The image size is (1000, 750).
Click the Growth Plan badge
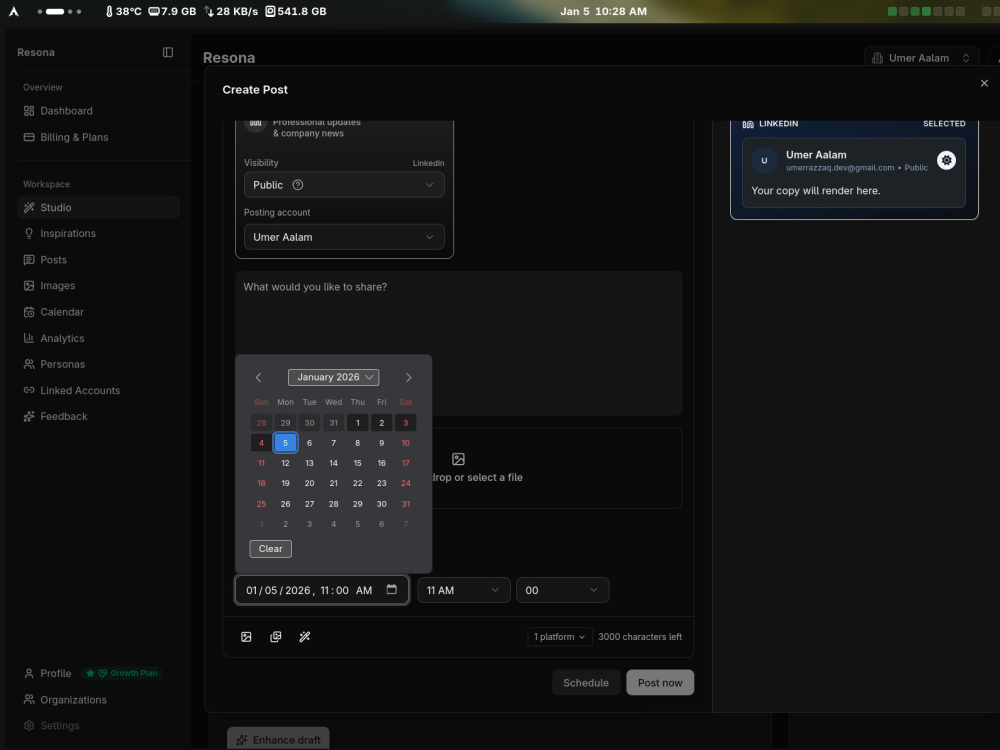pyautogui.click(x=122, y=673)
